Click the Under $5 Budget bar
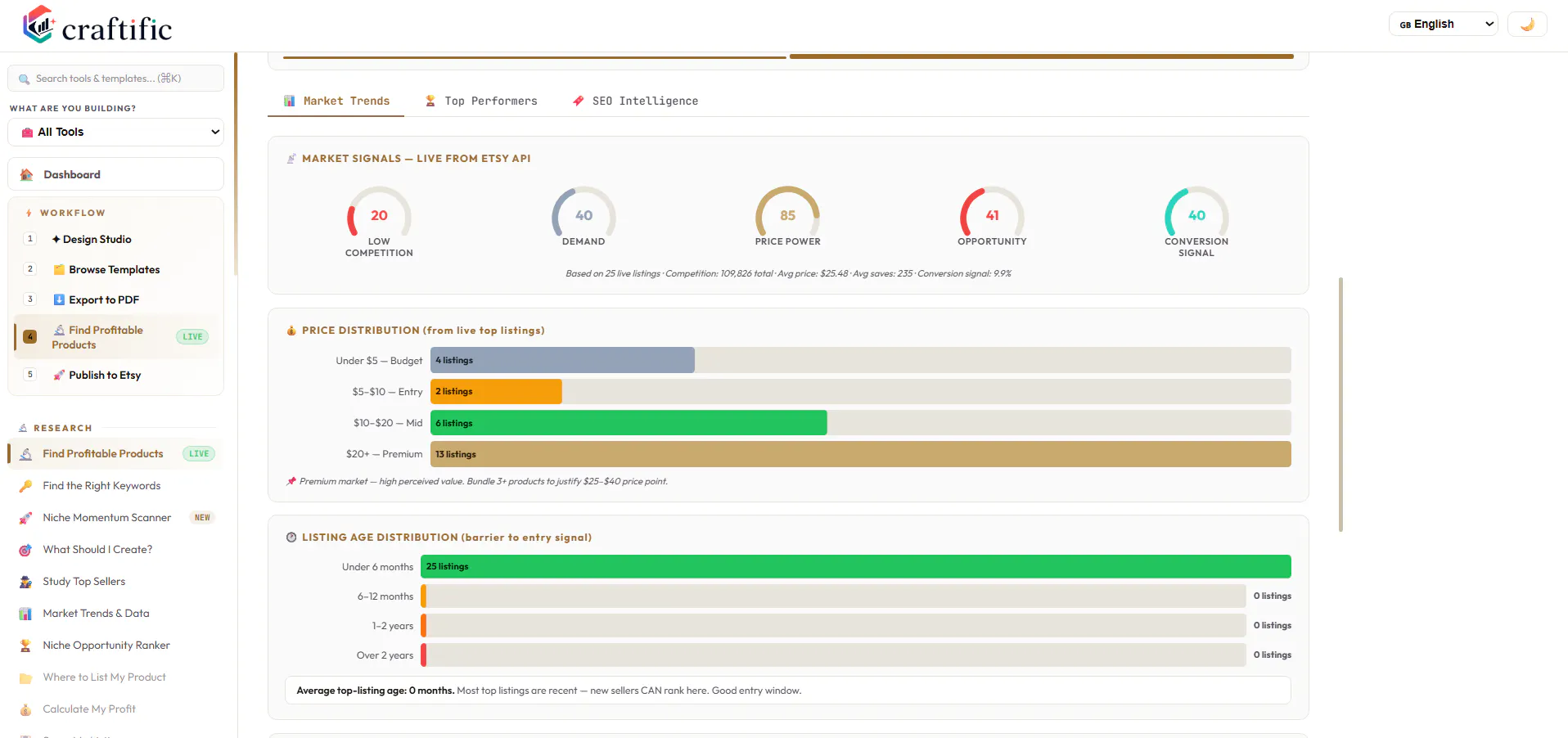Viewport: 1568px width, 738px height. click(562, 360)
